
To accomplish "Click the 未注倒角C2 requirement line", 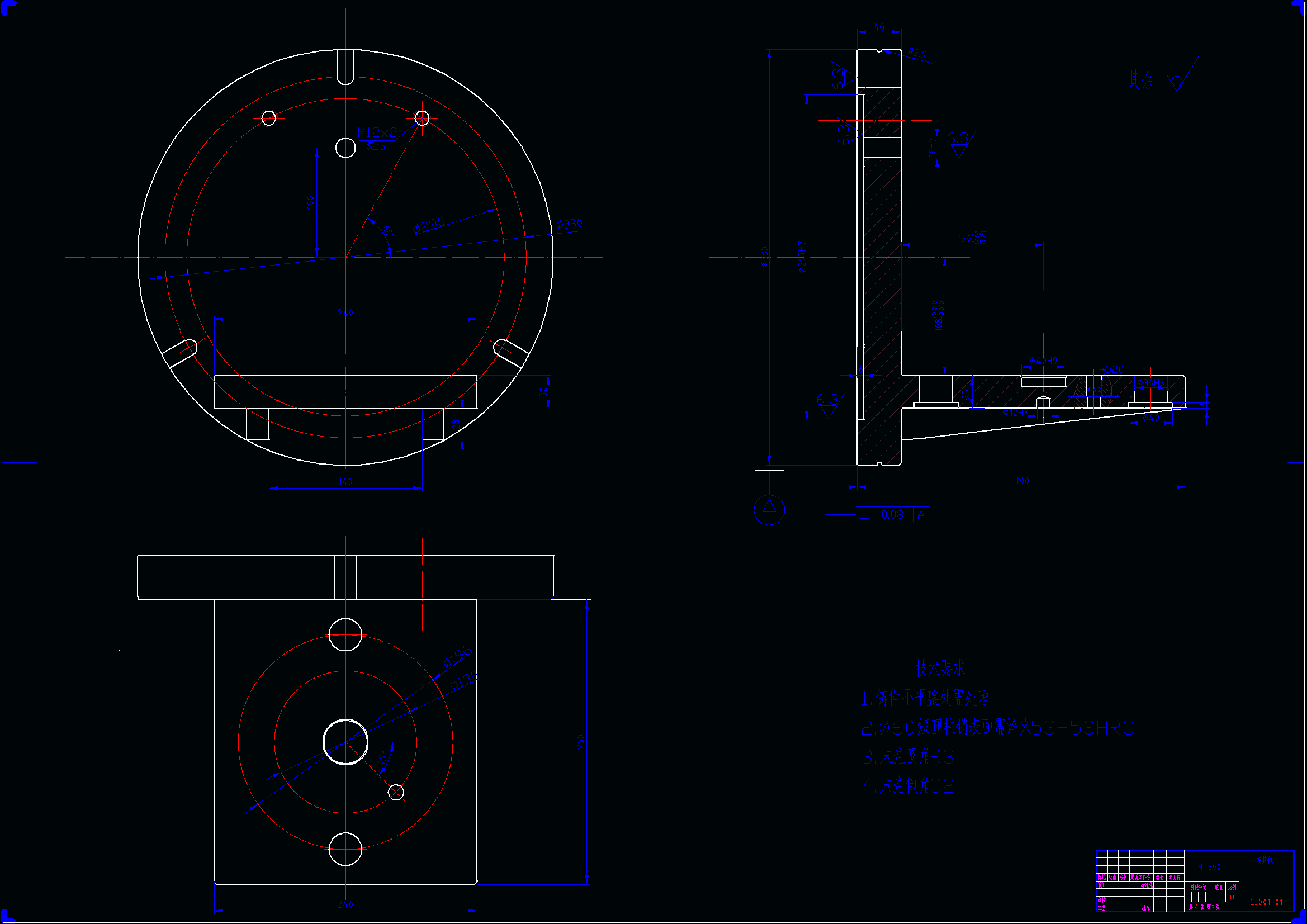I will 907,786.
